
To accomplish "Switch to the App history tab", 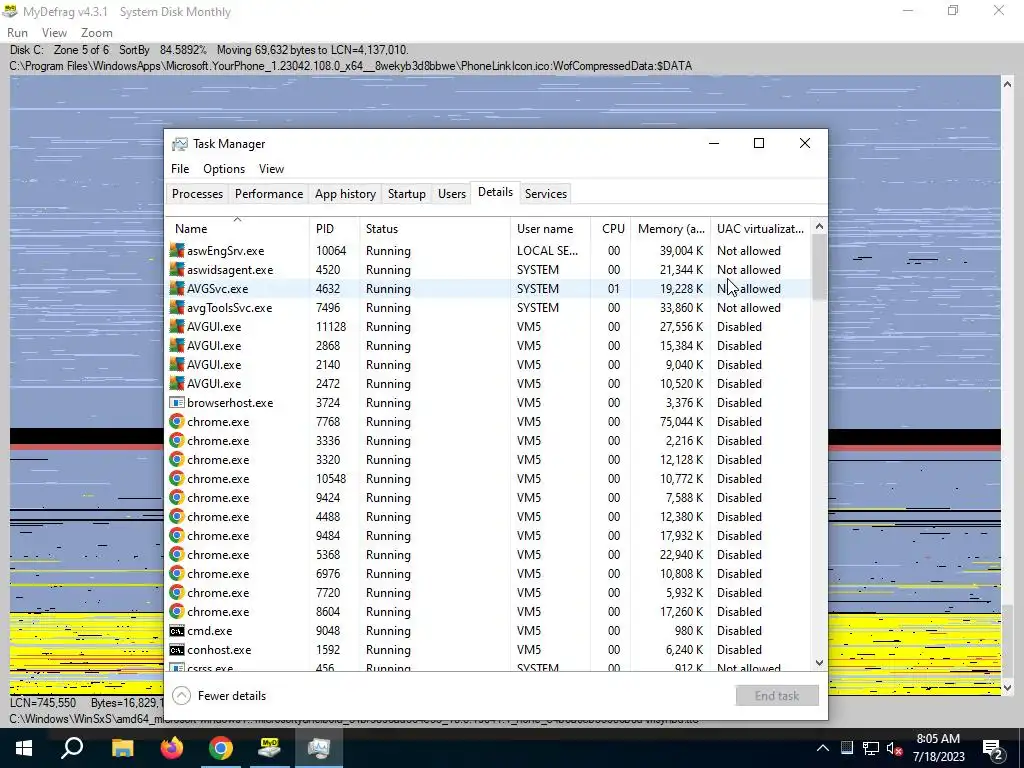I will coord(345,194).
